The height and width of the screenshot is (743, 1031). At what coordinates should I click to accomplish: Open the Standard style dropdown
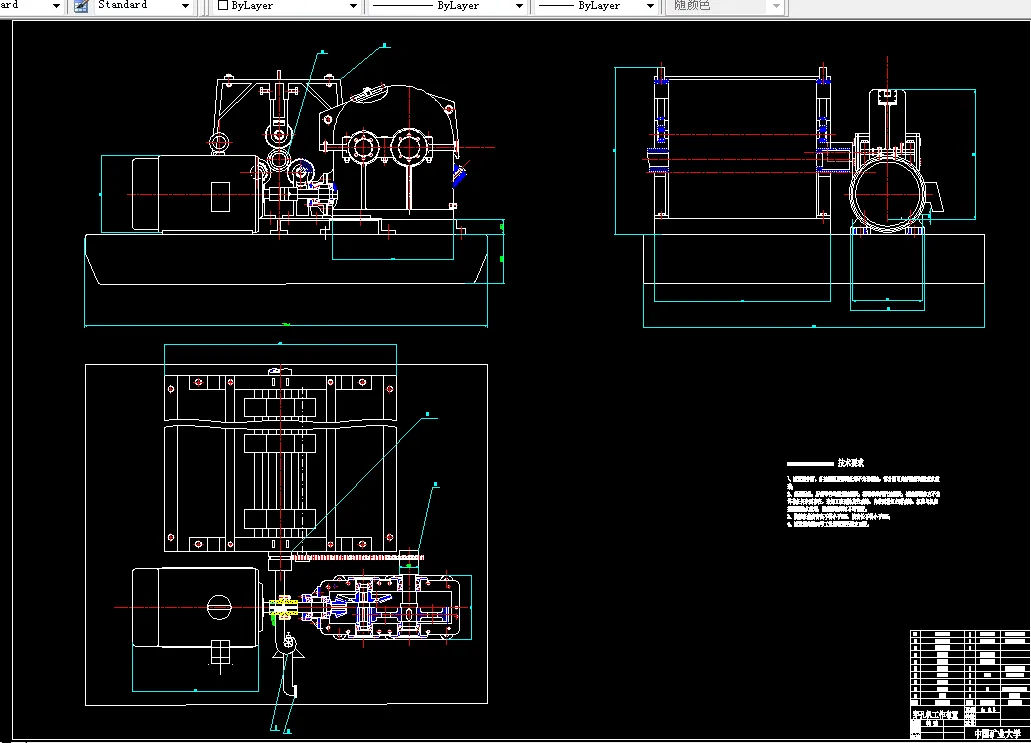tap(185, 6)
